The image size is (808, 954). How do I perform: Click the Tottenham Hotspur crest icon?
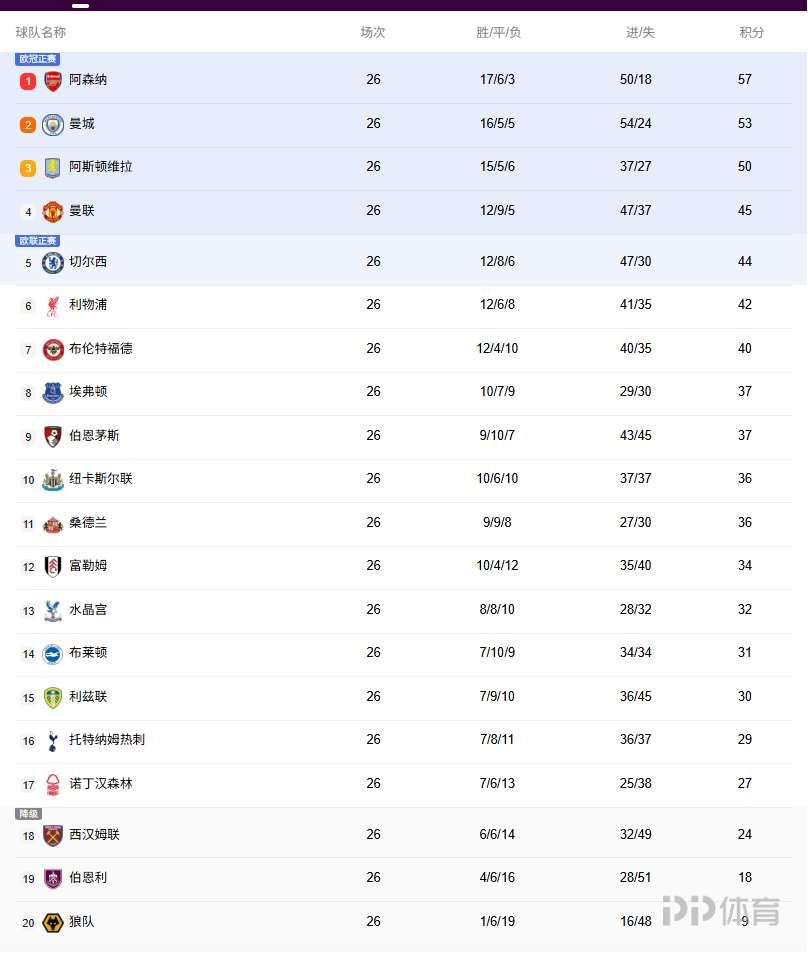tap(53, 741)
